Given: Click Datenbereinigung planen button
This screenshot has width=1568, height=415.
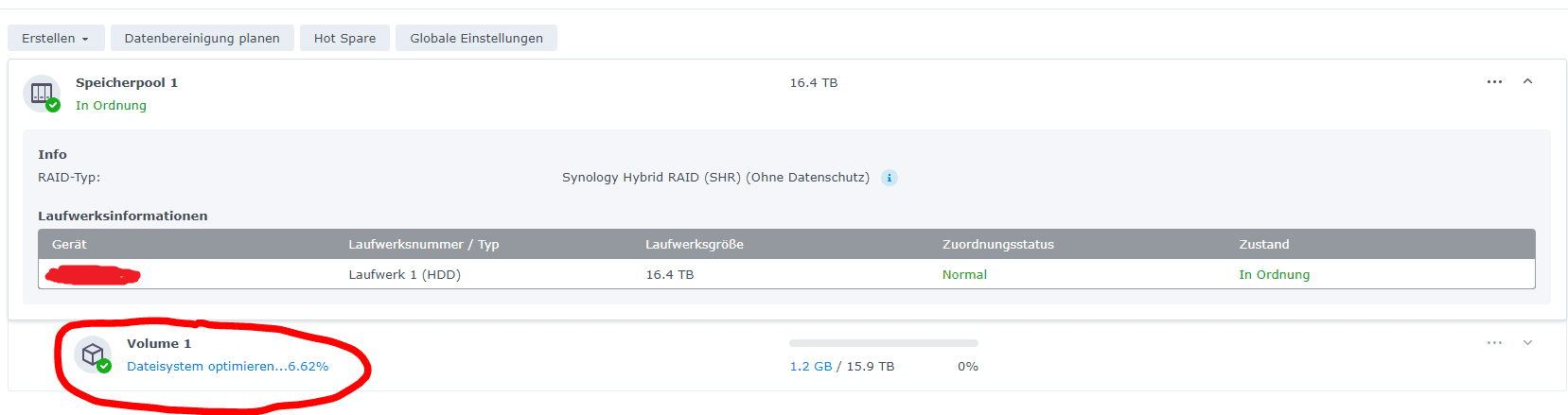Looking at the screenshot, I should (x=203, y=38).
